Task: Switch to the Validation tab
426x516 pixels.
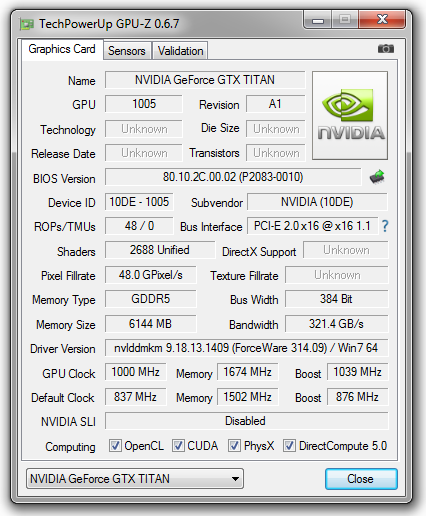Action: 180,51
